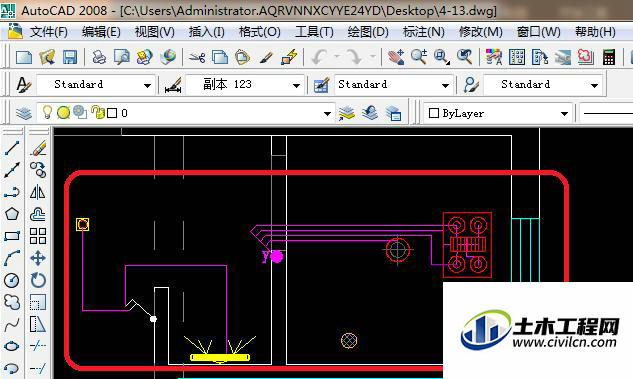This screenshot has width=633, height=379.
Task: Activate the Mirror modify tool
Action: click(38, 192)
